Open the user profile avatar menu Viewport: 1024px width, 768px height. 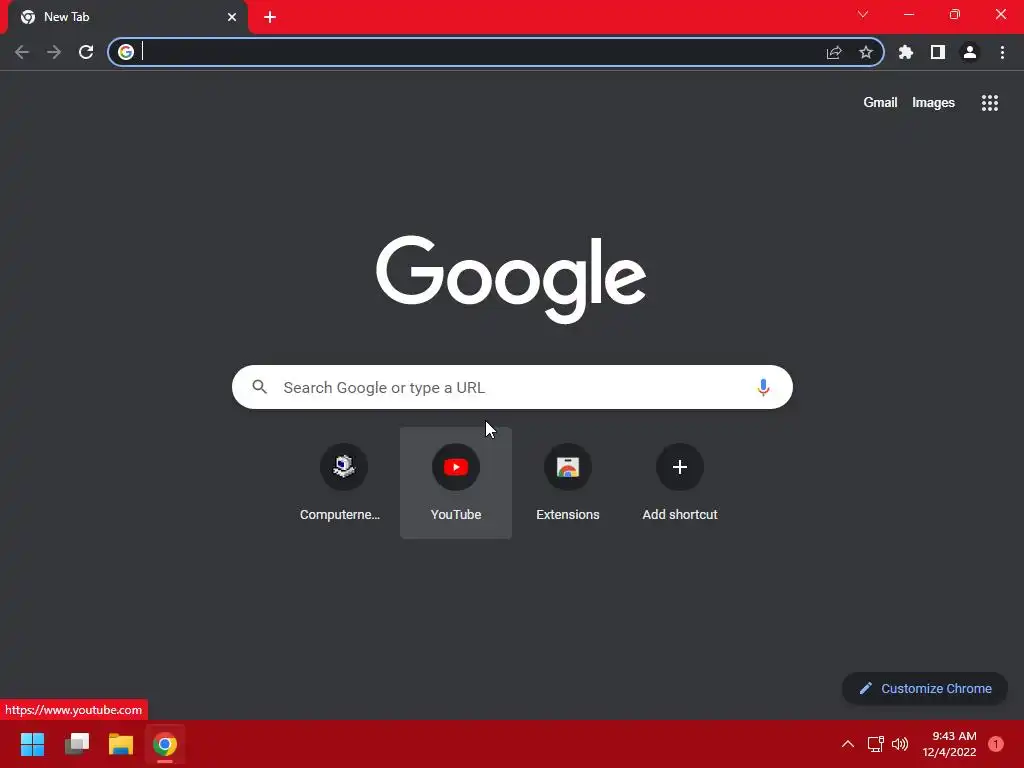click(x=970, y=52)
